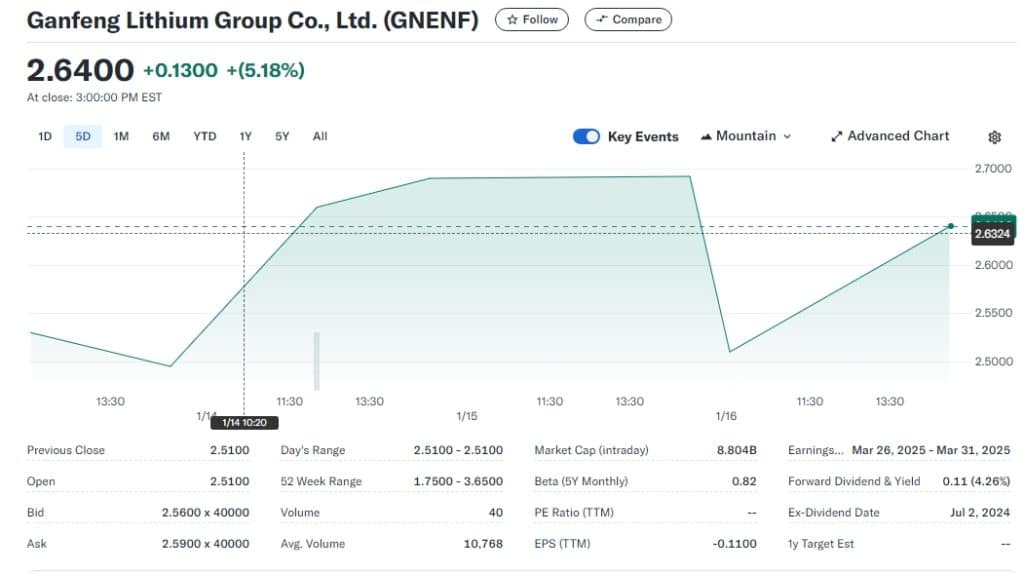Click the Compare button

[628, 20]
